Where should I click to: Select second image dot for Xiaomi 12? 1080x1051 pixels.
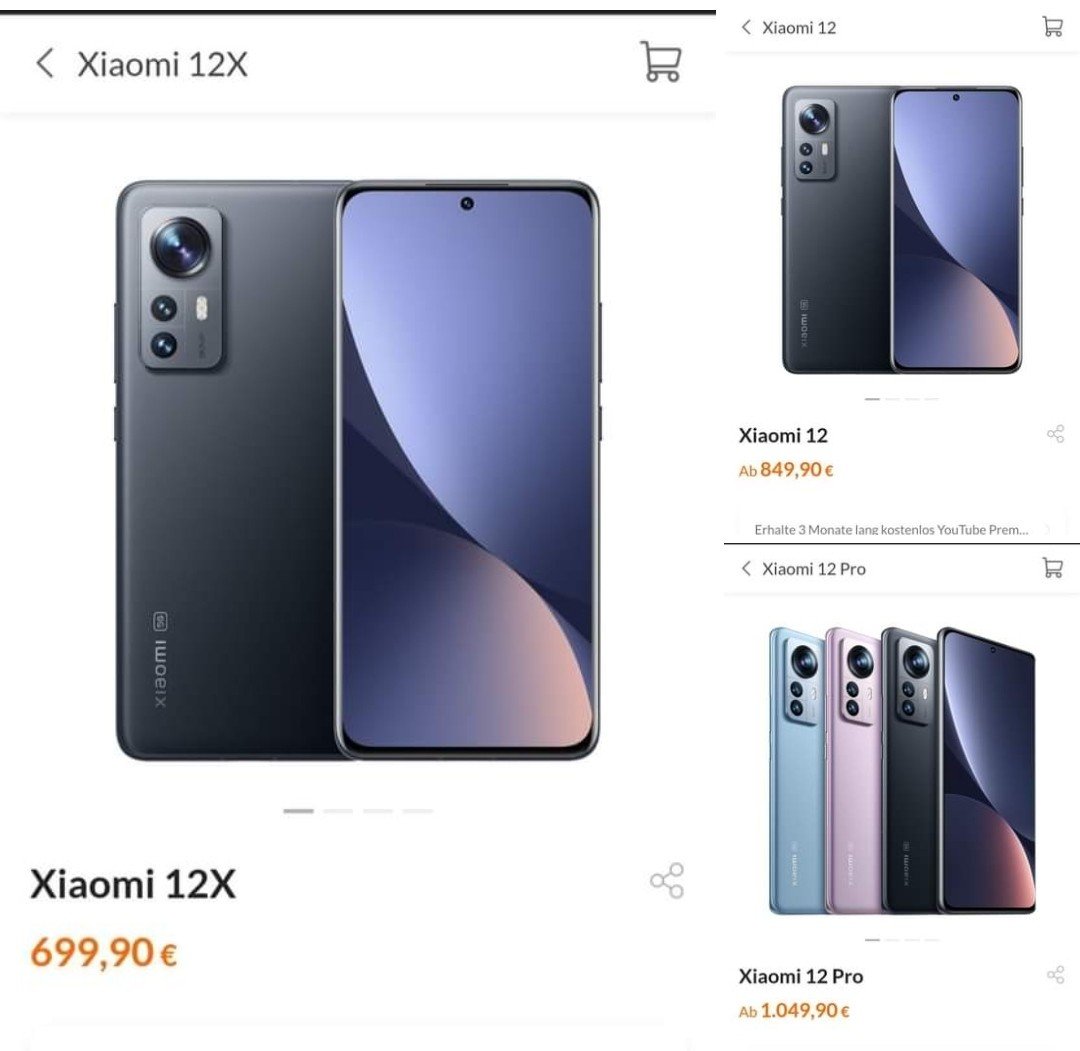[x=892, y=399]
